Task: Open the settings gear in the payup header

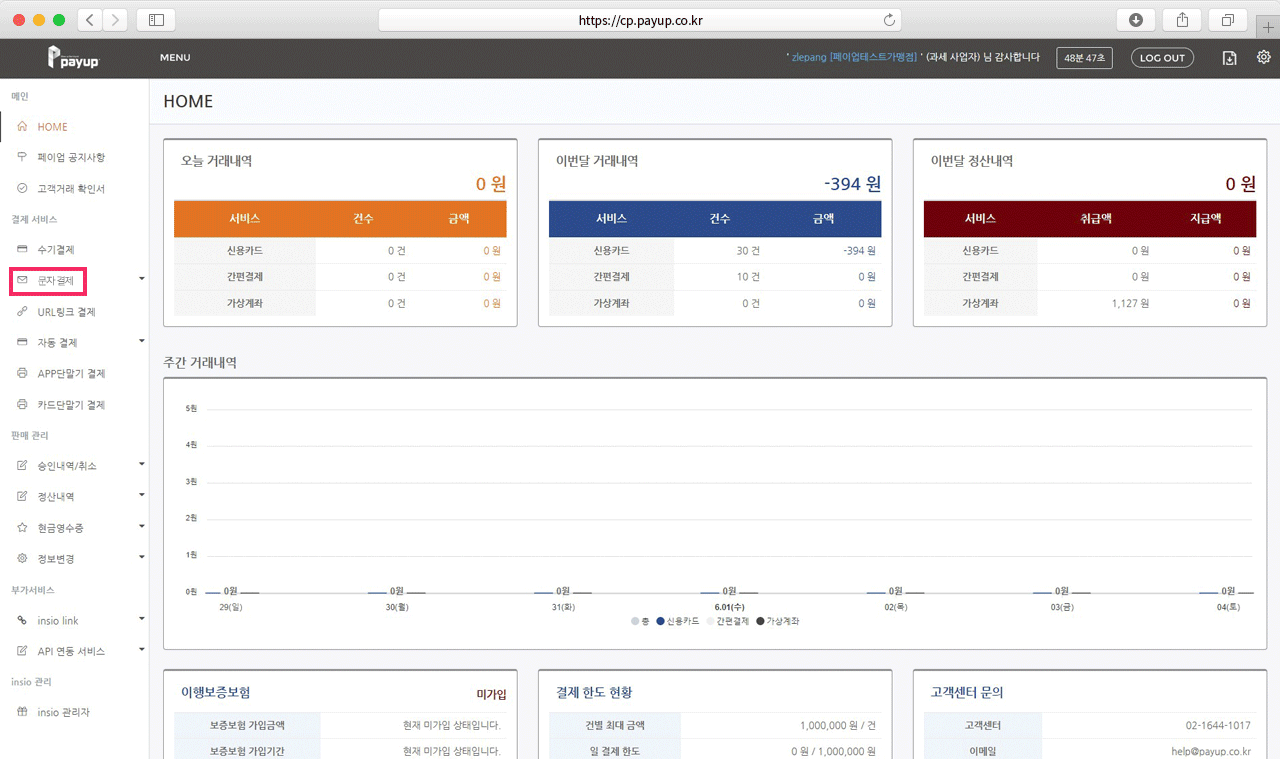Action: click(1263, 58)
